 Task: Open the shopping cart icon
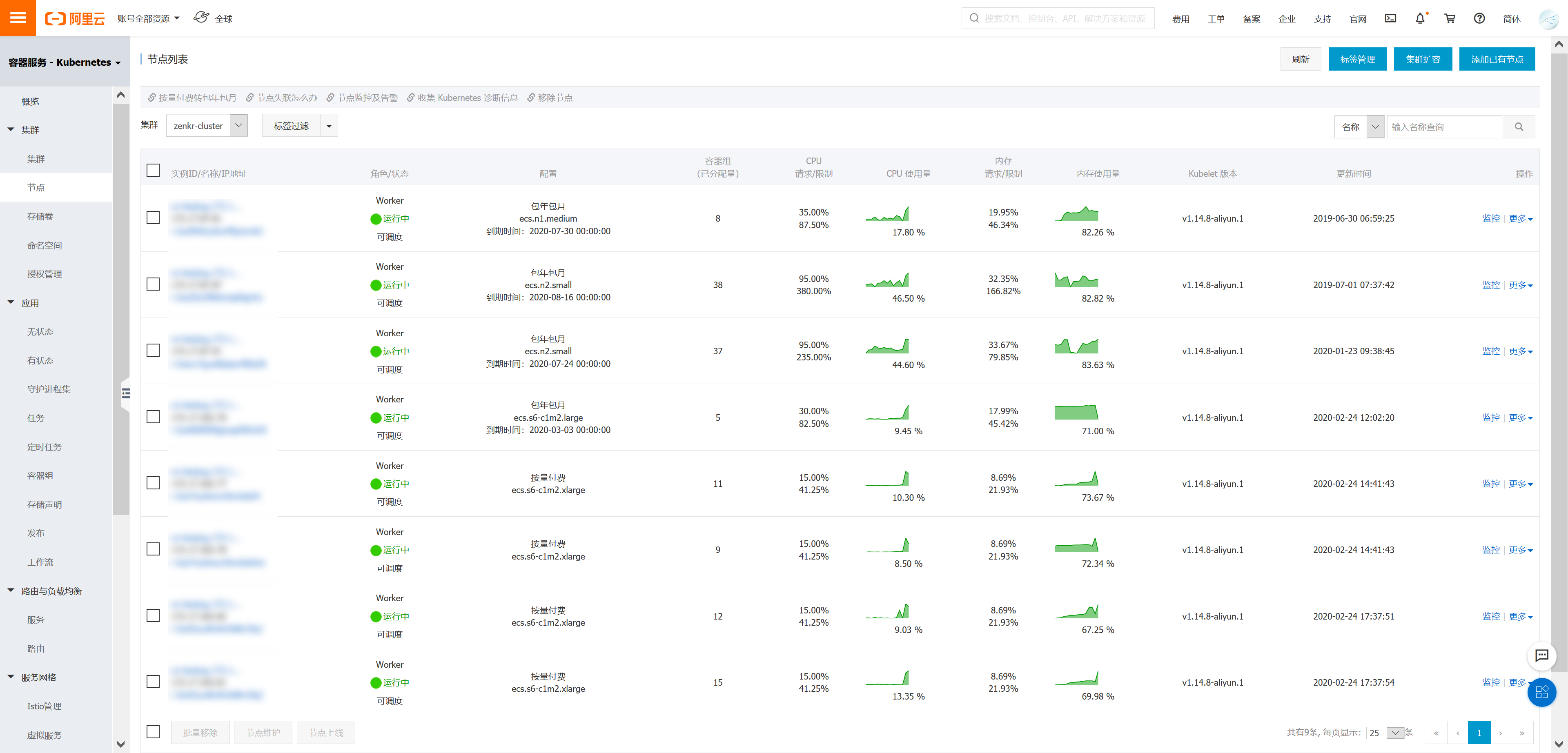1449,18
